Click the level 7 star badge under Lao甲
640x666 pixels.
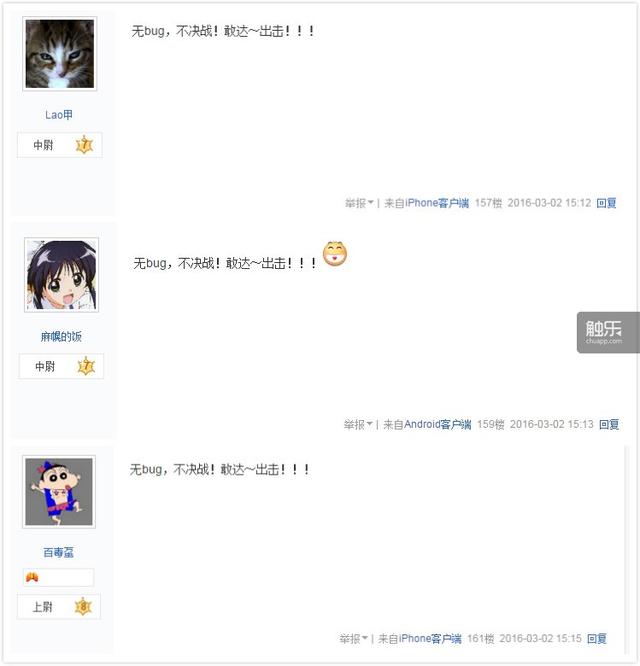[x=85, y=145]
